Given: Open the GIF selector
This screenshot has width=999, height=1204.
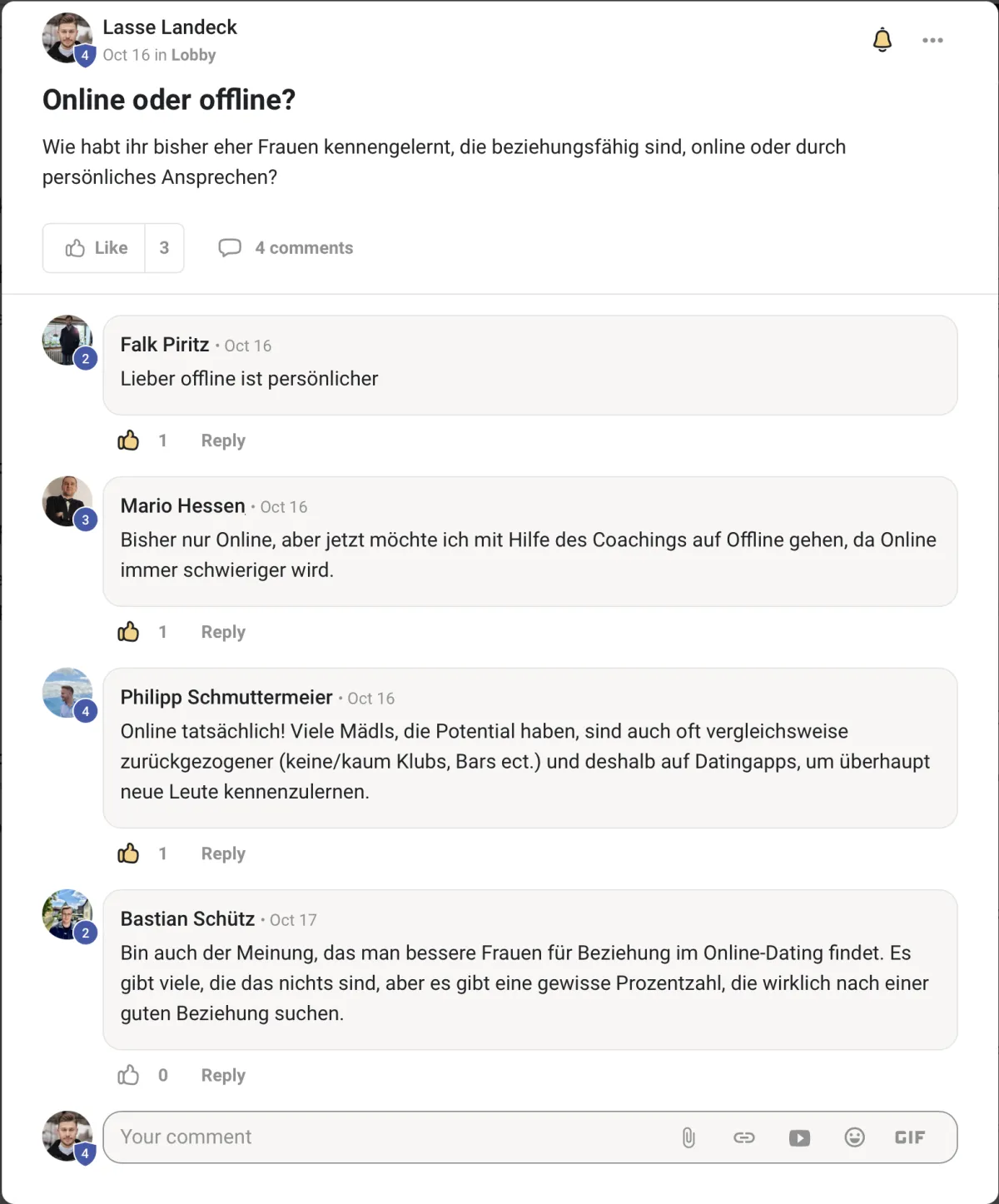Looking at the screenshot, I should tap(909, 1137).
